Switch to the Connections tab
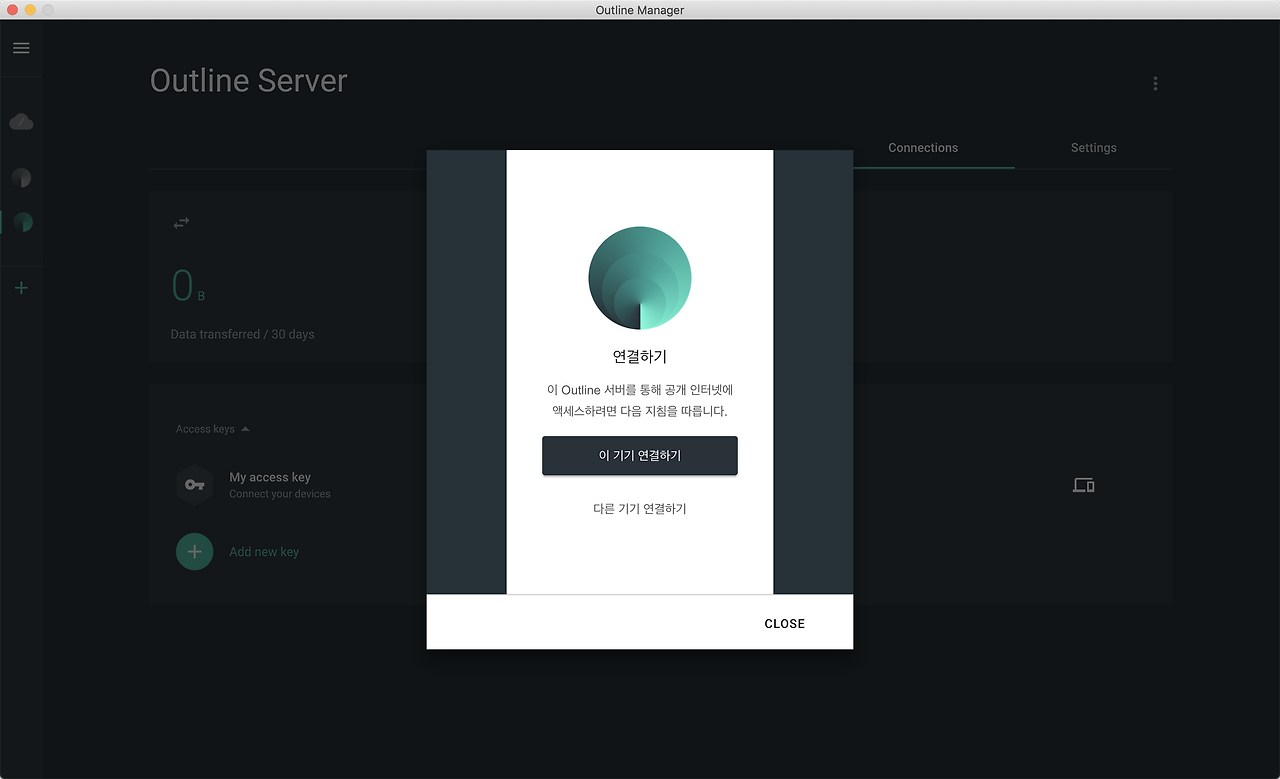This screenshot has width=1280, height=779. [x=923, y=148]
